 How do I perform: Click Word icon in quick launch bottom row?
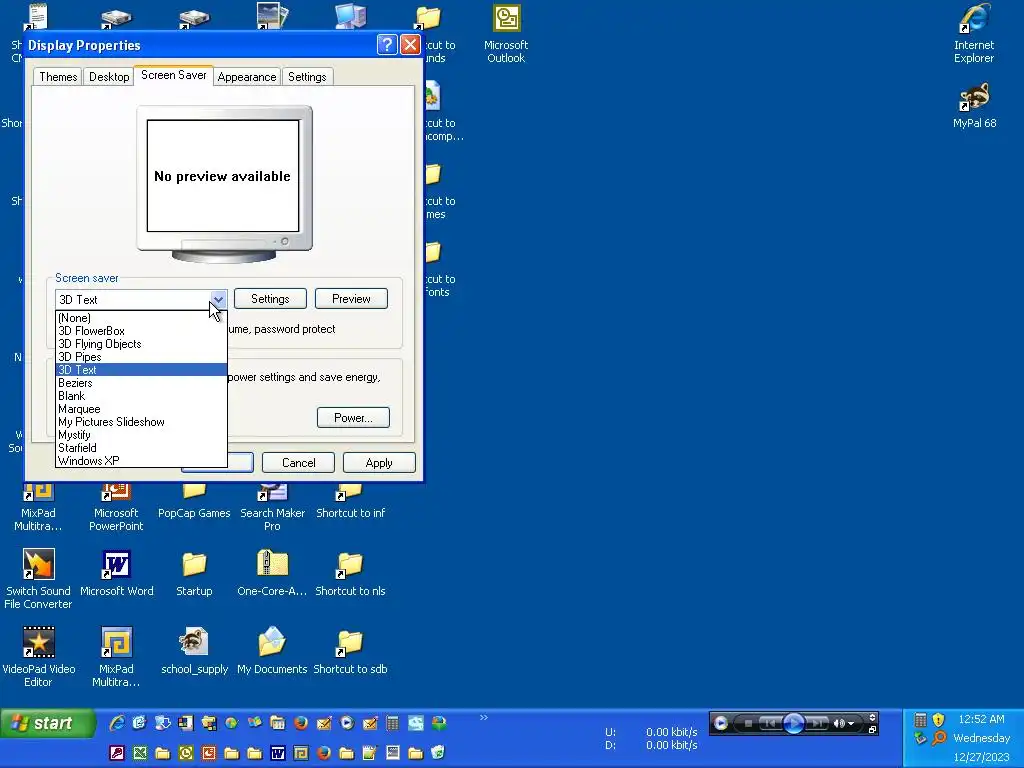click(278, 753)
